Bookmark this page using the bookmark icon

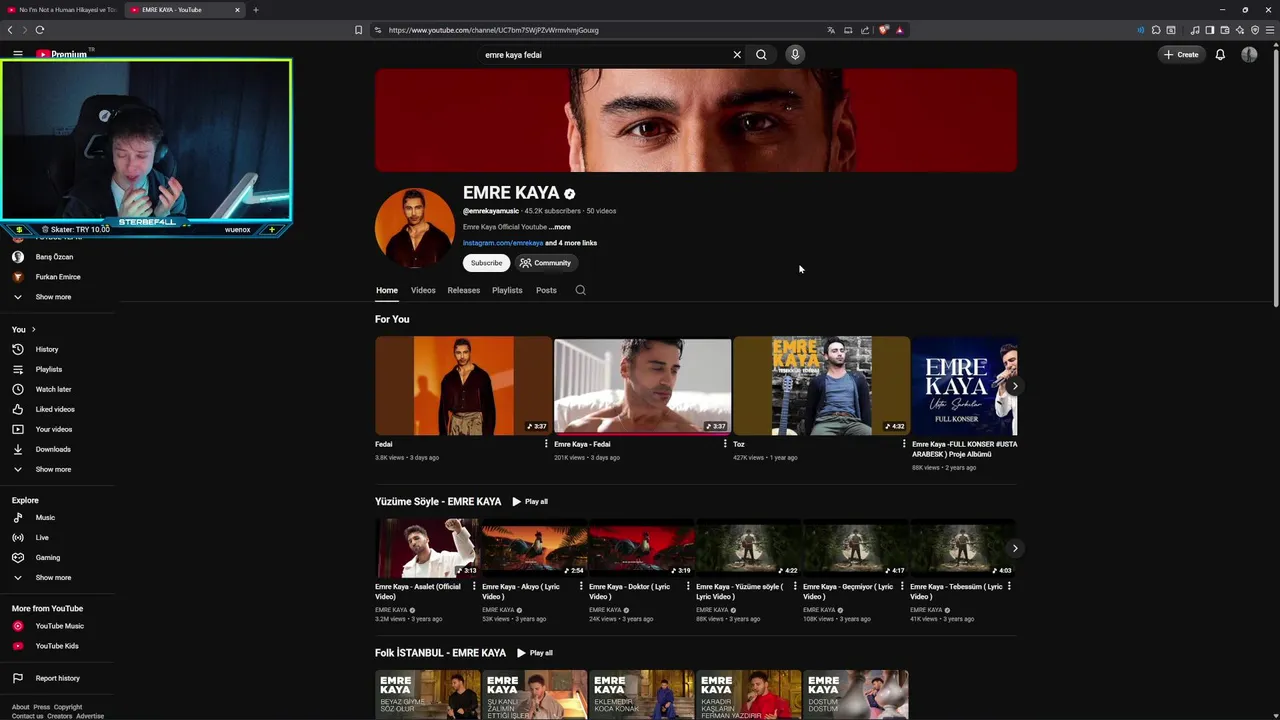[x=358, y=30]
